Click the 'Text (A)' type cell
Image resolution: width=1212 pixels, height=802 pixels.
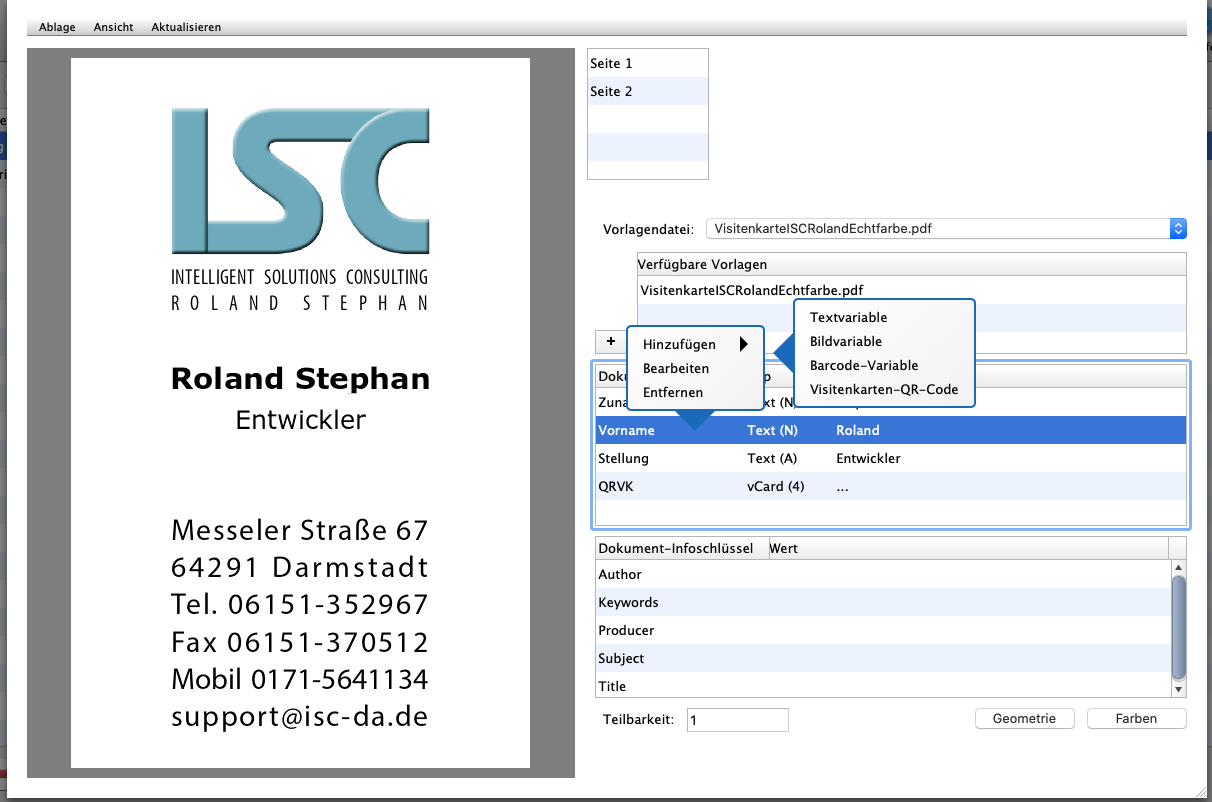pos(772,458)
